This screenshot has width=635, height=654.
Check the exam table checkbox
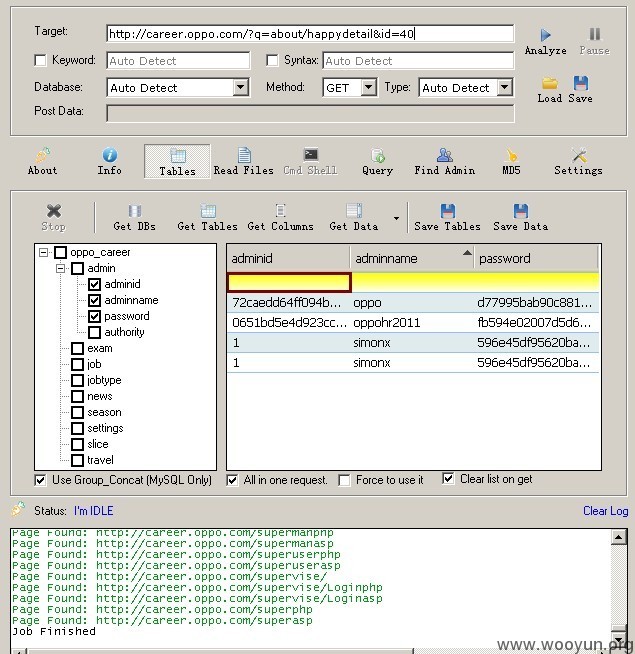tap(78, 349)
